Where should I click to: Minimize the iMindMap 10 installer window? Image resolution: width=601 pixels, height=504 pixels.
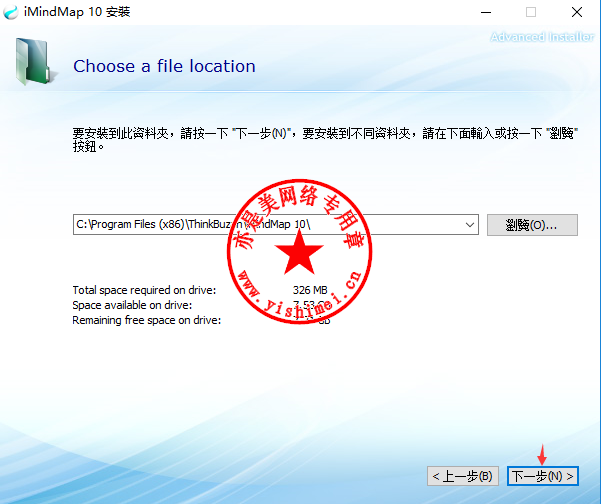pos(486,12)
